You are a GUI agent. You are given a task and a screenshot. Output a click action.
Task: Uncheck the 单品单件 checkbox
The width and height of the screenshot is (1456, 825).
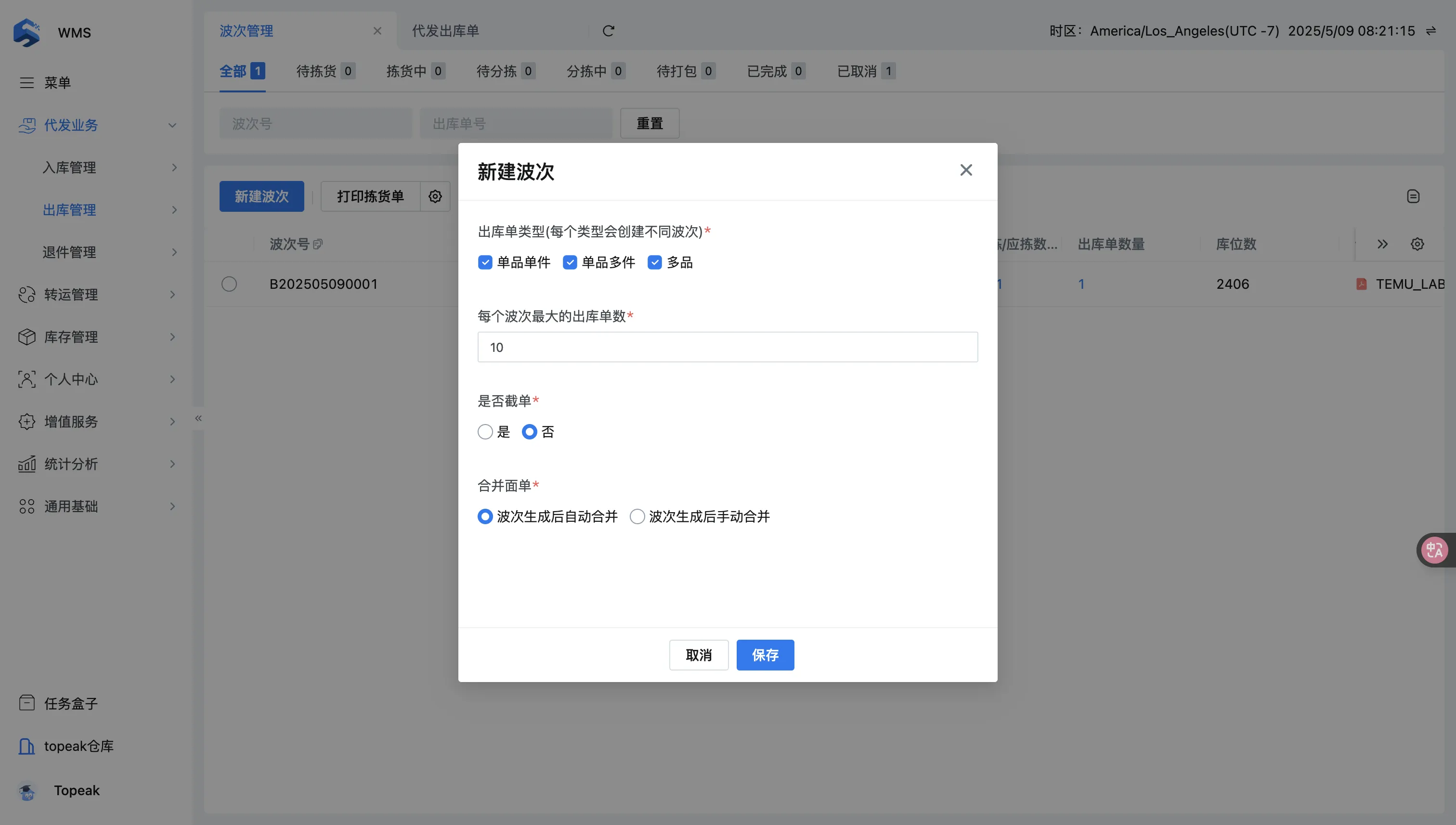click(485, 262)
